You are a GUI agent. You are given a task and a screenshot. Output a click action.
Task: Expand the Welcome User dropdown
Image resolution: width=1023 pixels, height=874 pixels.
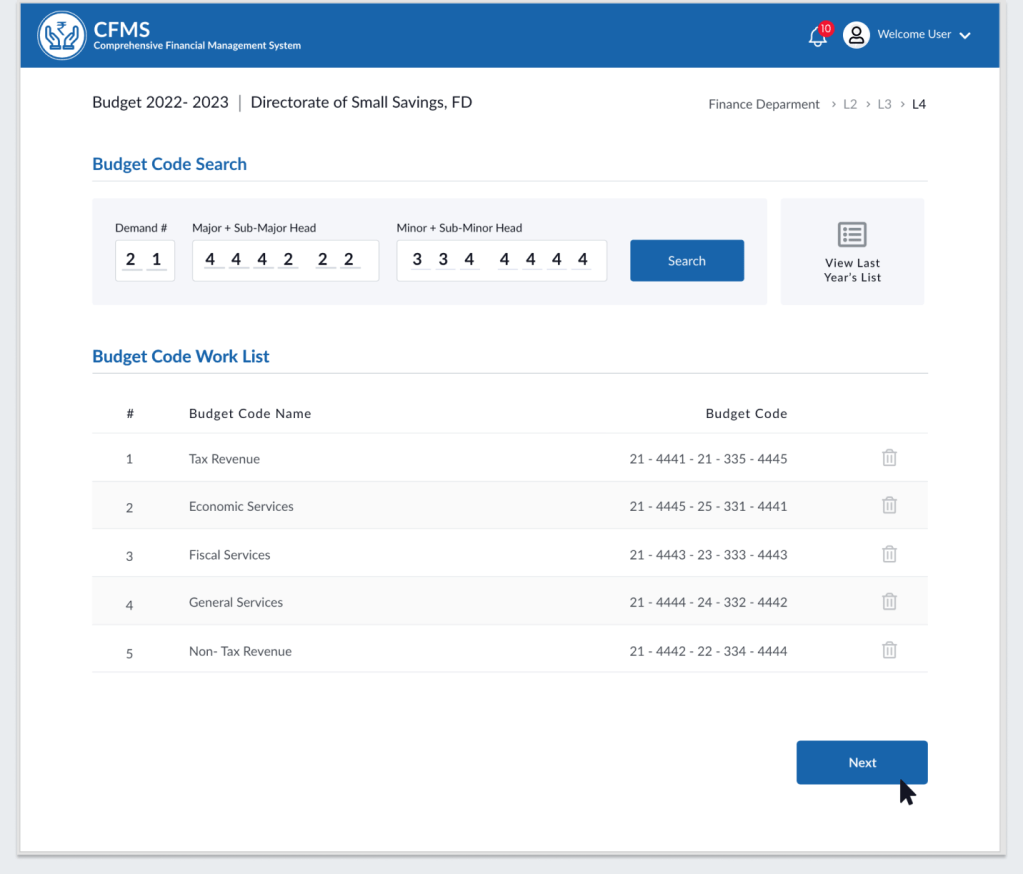click(964, 36)
